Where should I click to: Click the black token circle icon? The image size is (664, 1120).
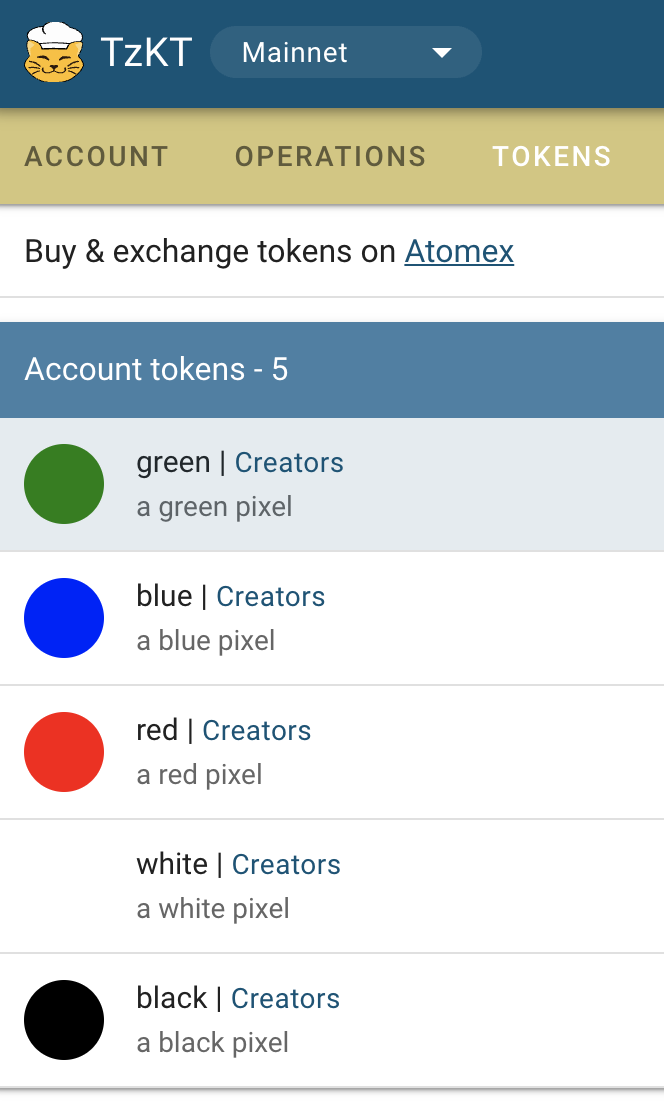pyautogui.click(x=64, y=1020)
